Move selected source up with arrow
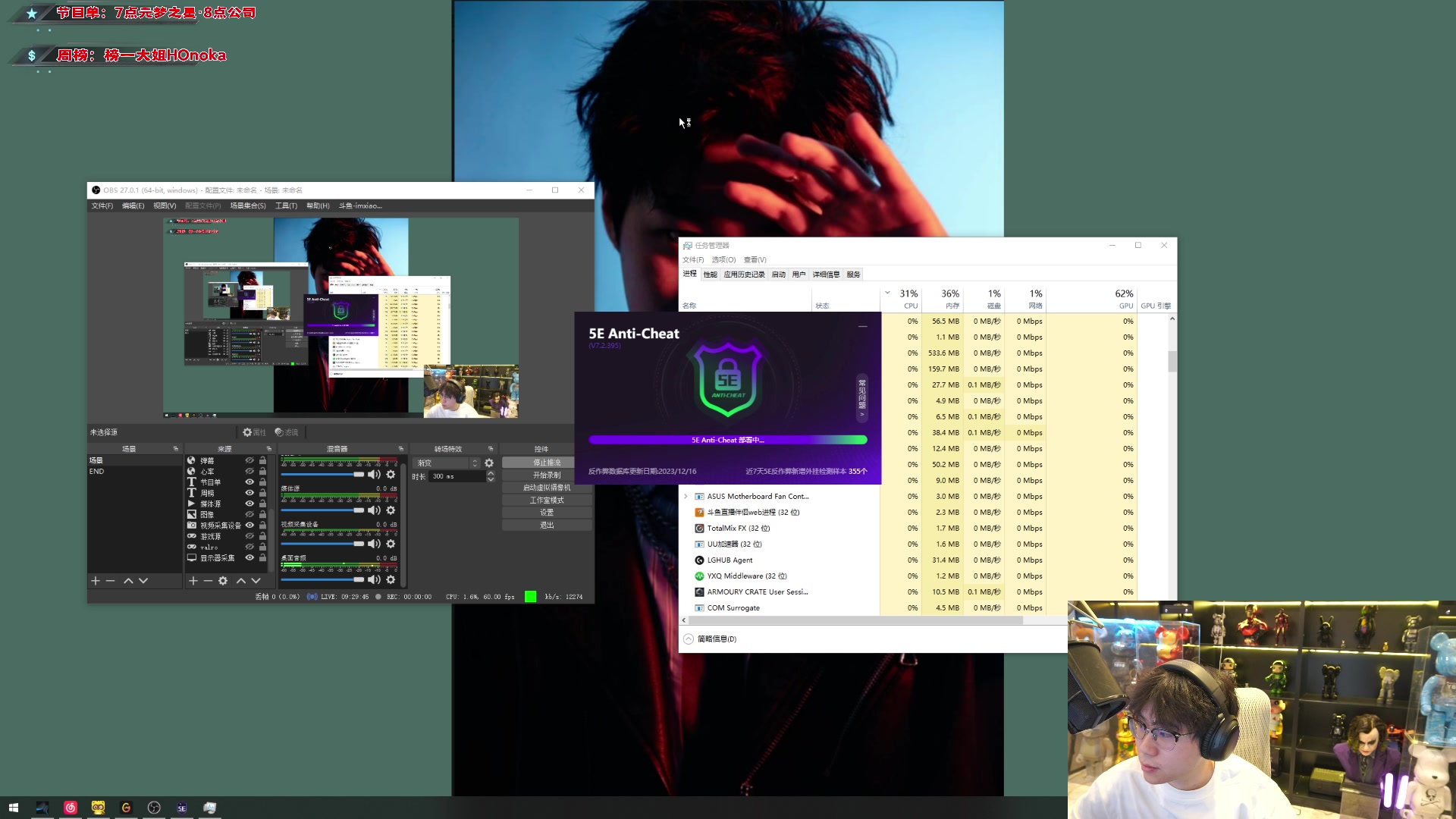 pos(240,581)
